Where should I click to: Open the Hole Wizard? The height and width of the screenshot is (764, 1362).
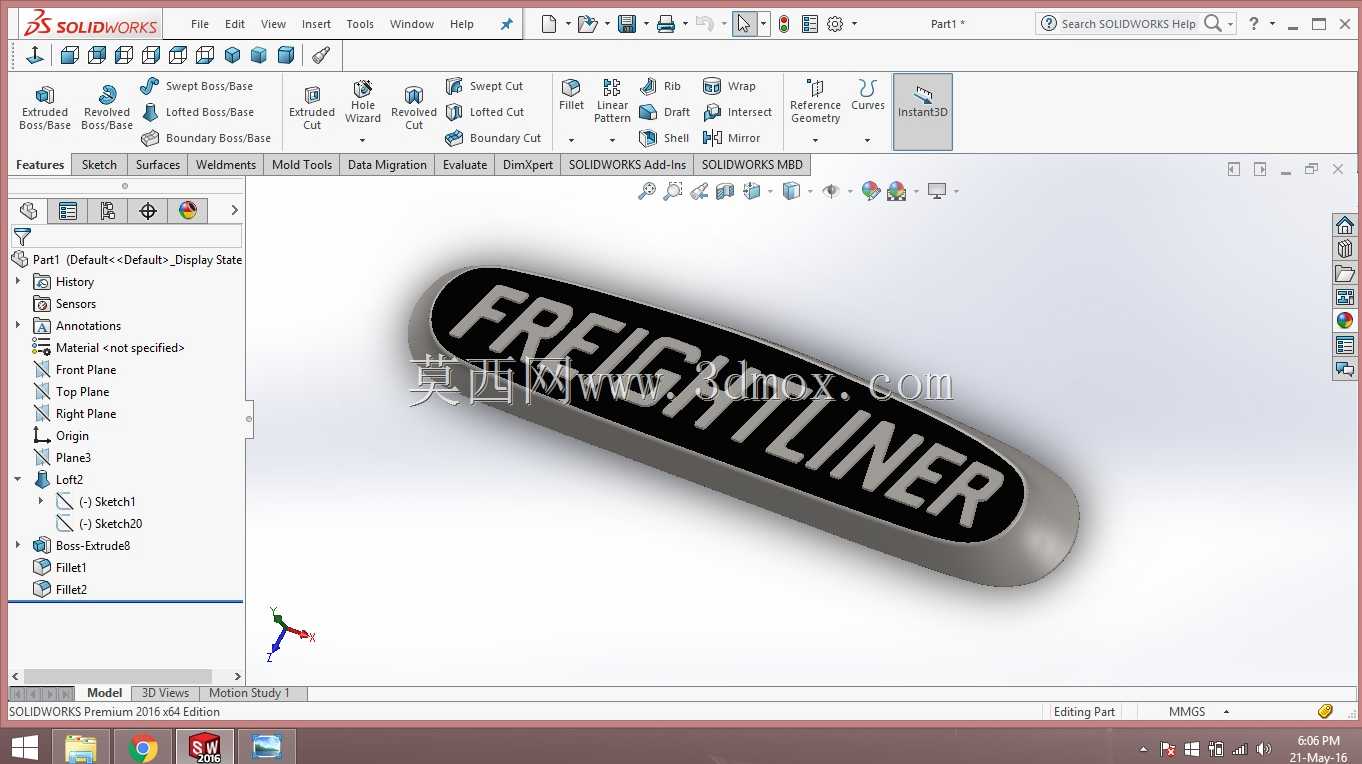click(363, 102)
